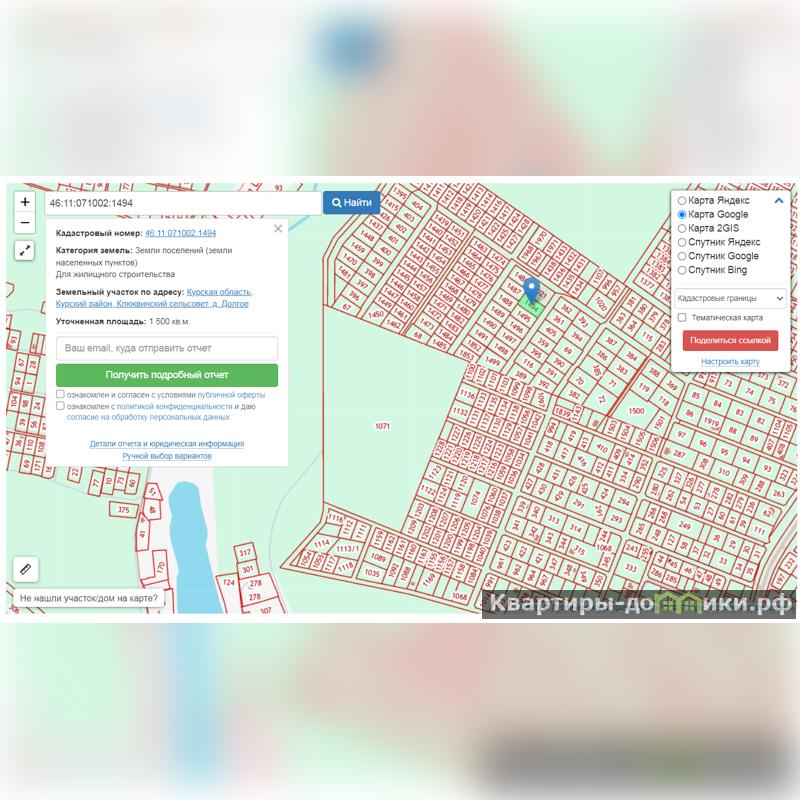Enable the Тематическая карта checkbox
The width and height of the screenshot is (800, 800).
[682, 318]
